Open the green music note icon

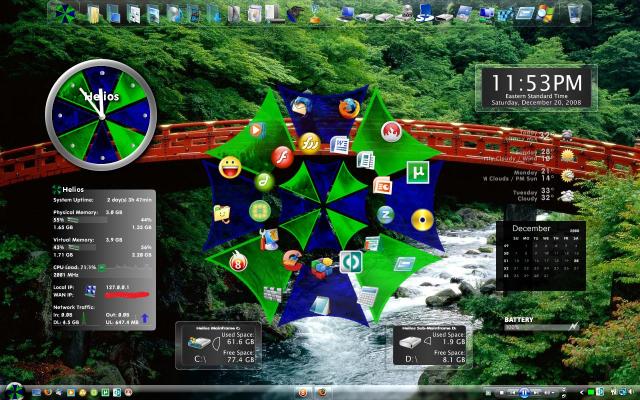[264, 182]
